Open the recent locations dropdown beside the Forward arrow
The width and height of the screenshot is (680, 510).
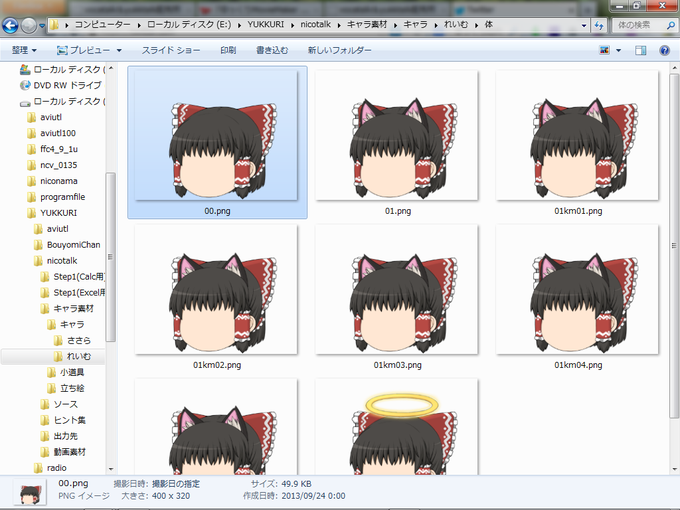click(42, 26)
